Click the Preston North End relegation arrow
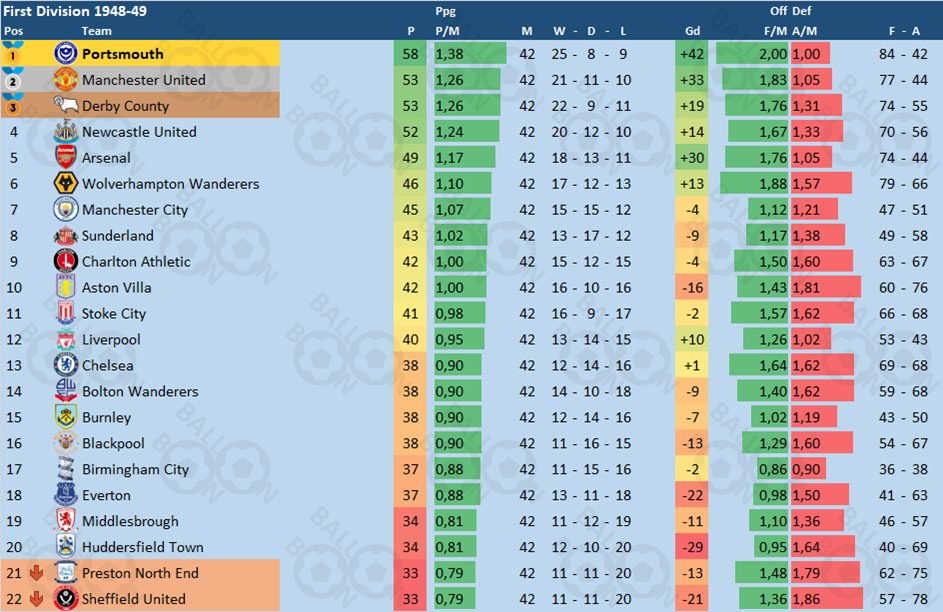Image resolution: width=943 pixels, height=612 pixels. point(37,573)
